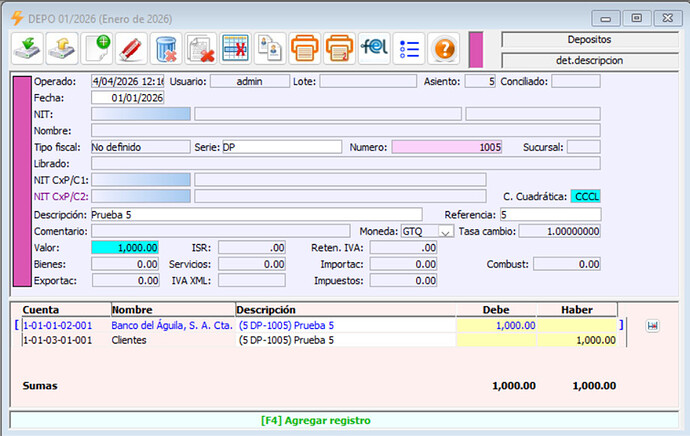Click the document with red X icon
Screen dimensions: 690x436
(201, 48)
